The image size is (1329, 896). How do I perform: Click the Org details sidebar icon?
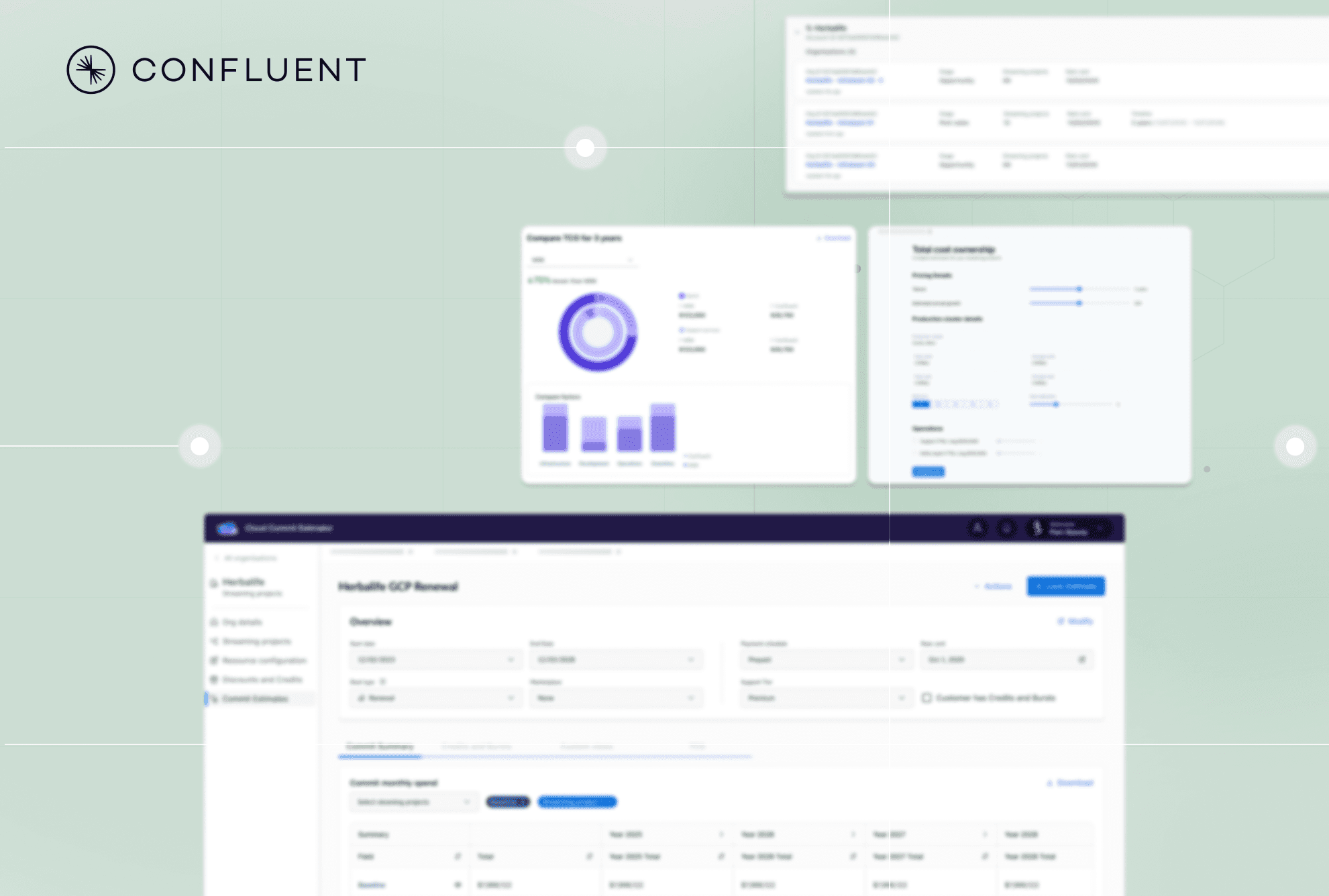(x=215, y=622)
